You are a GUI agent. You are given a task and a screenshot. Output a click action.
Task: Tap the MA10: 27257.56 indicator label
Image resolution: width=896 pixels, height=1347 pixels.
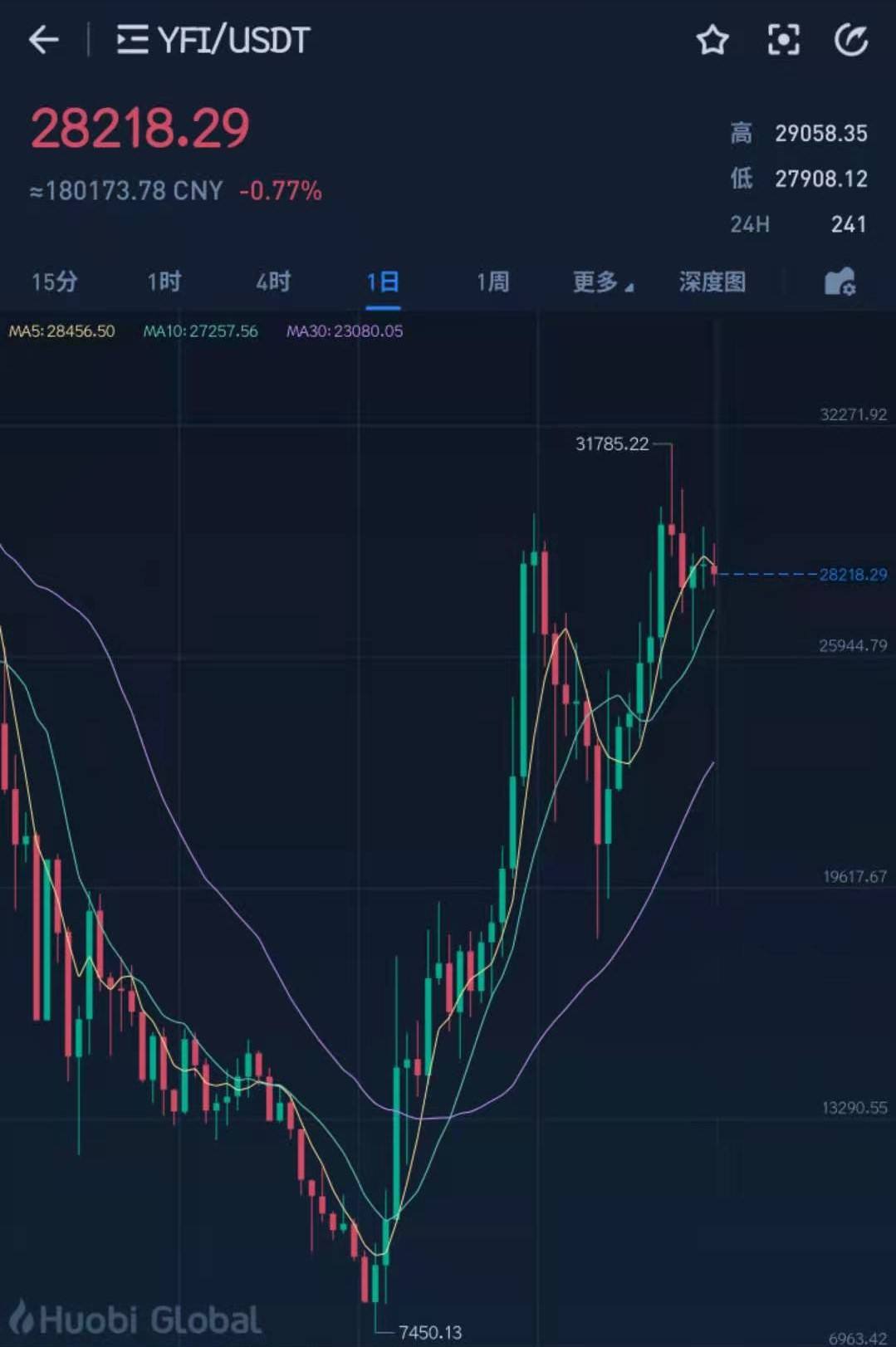click(x=200, y=331)
